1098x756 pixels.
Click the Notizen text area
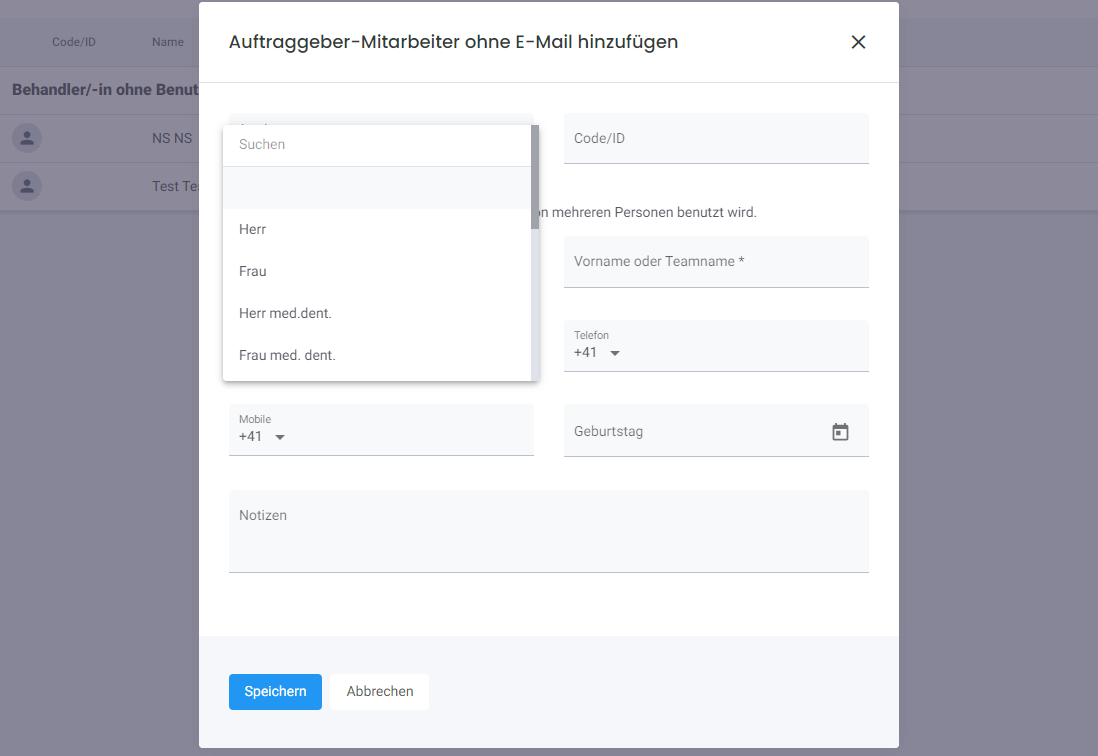pyautogui.click(x=548, y=530)
